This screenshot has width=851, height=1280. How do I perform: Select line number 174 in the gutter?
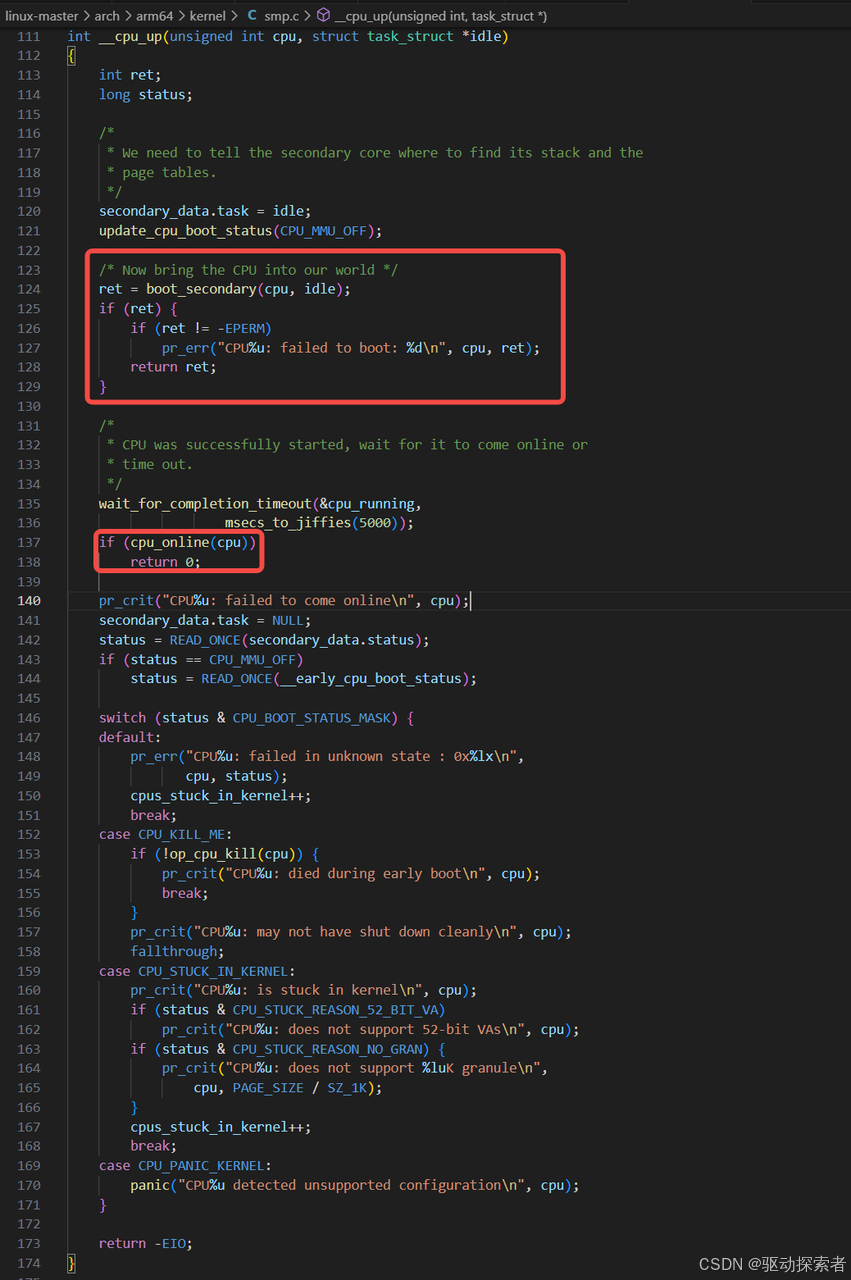pyautogui.click(x=29, y=1262)
